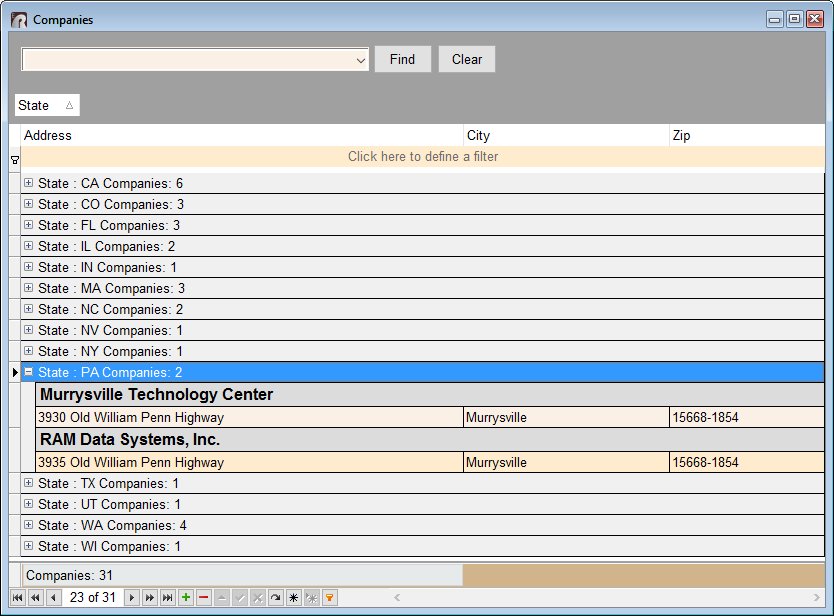Set a bookmark with the asterisk icon
834x616 pixels.
tap(293, 597)
